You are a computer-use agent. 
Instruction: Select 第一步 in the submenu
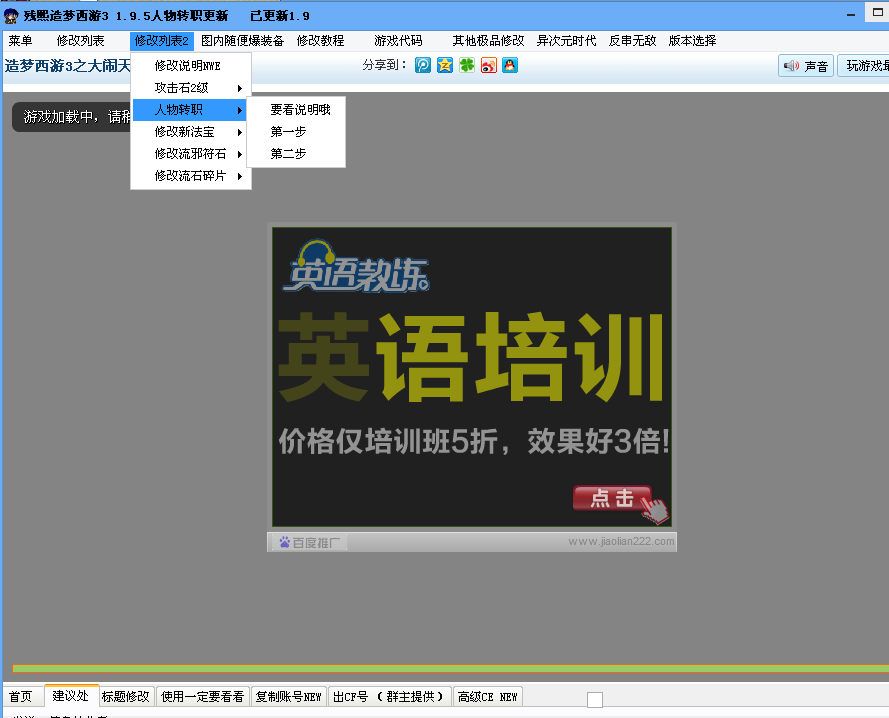tap(289, 132)
